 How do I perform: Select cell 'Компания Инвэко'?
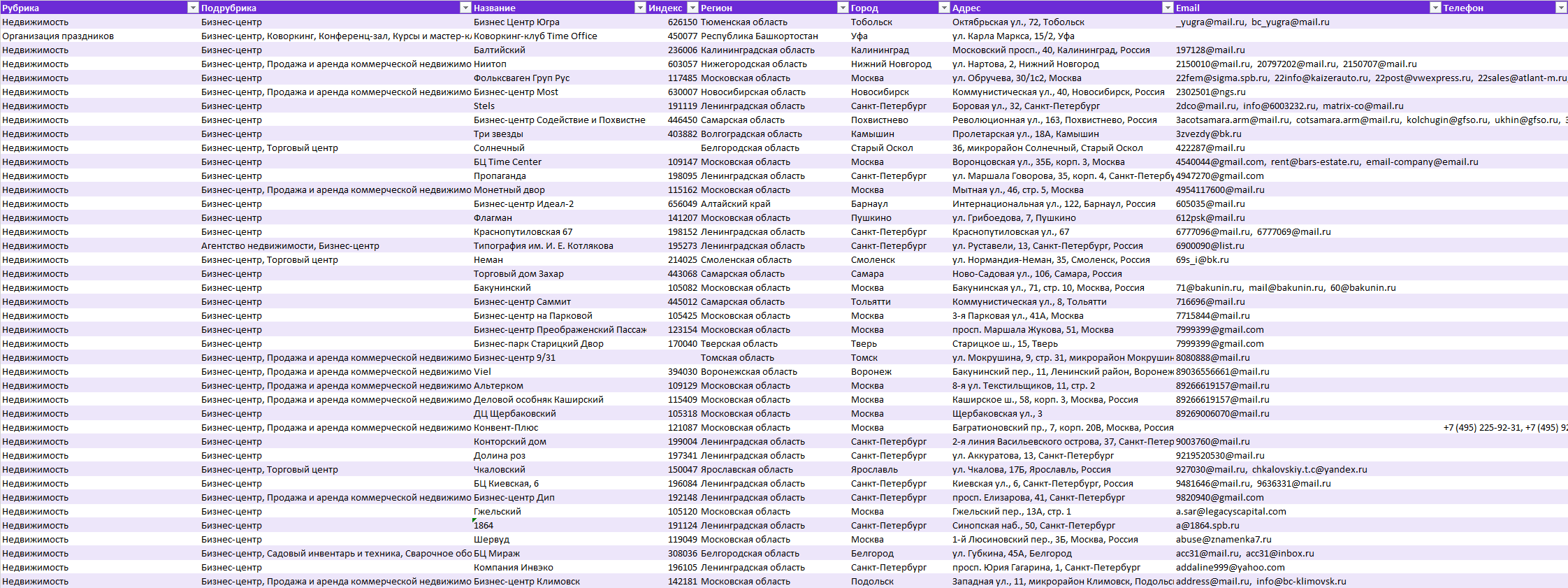coord(559,567)
